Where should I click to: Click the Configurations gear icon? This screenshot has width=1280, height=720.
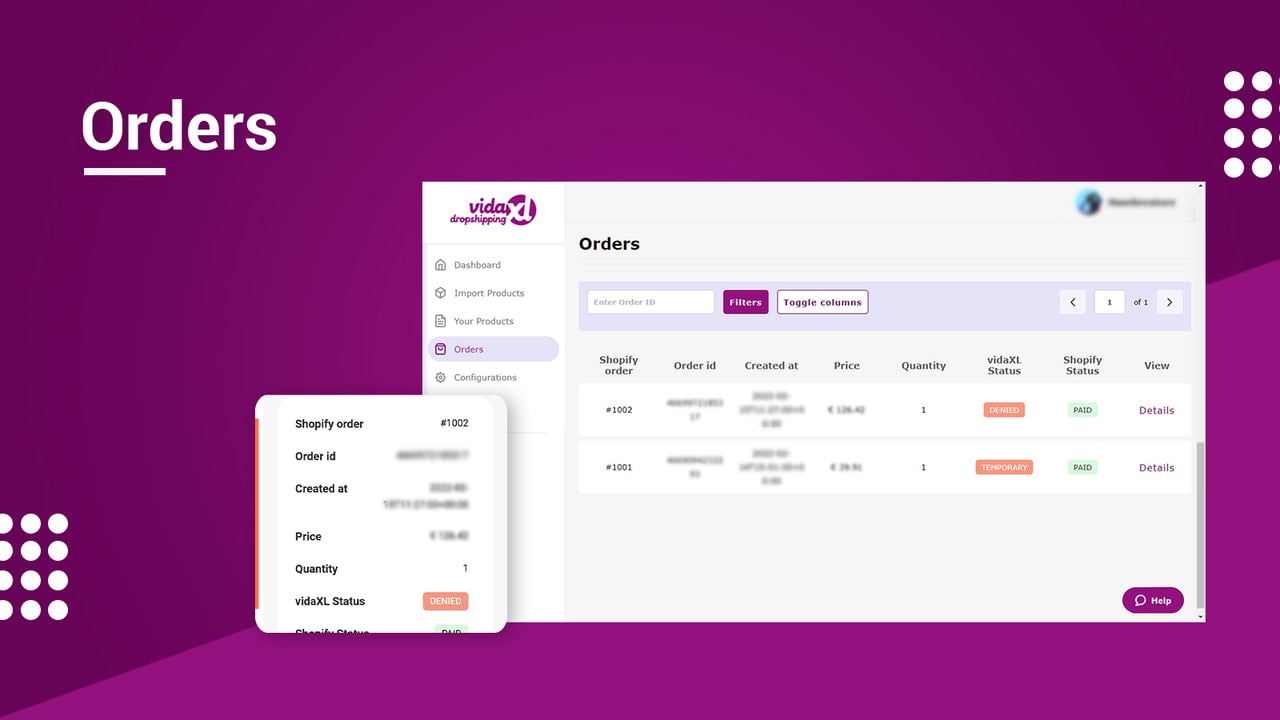pyautogui.click(x=441, y=377)
